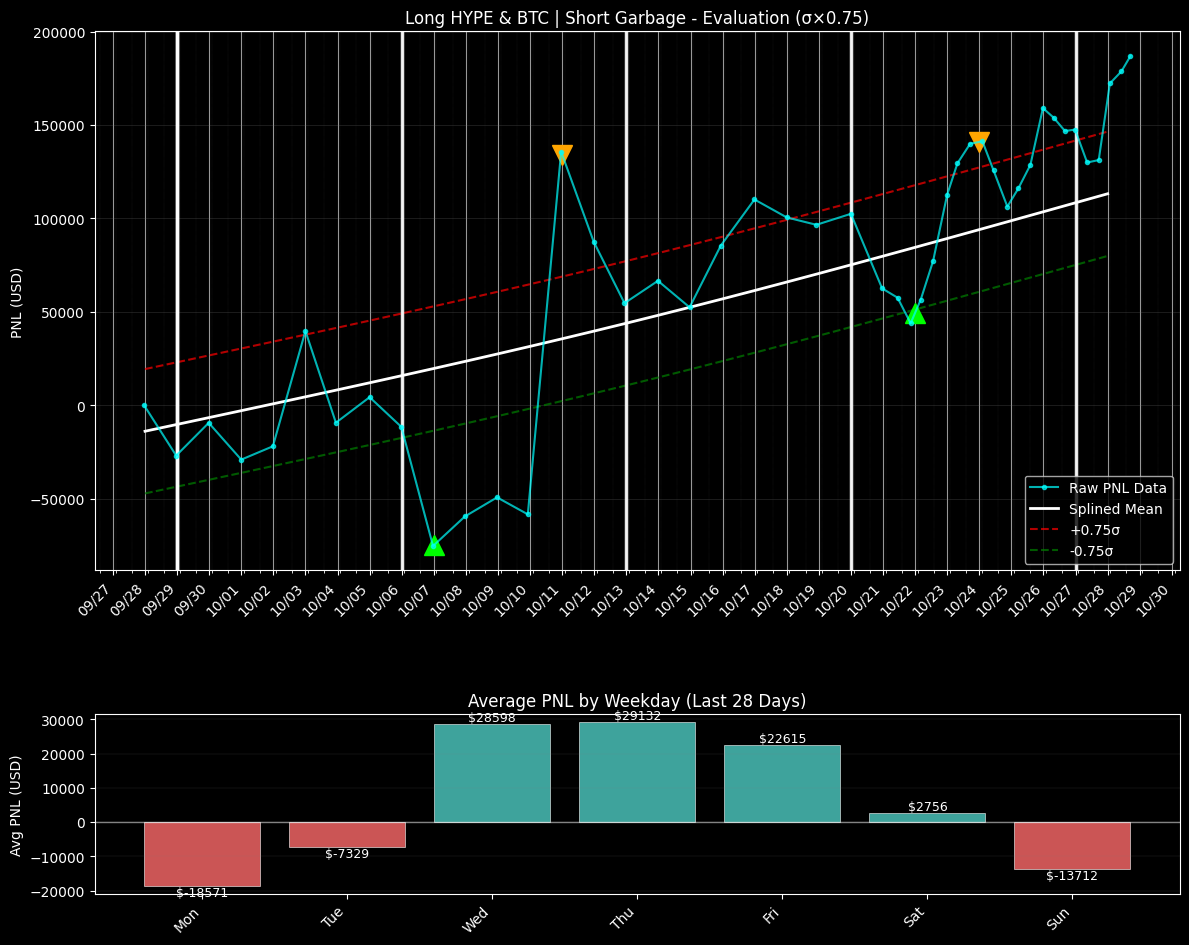Select the Thursday teal bar

coord(637,772)
